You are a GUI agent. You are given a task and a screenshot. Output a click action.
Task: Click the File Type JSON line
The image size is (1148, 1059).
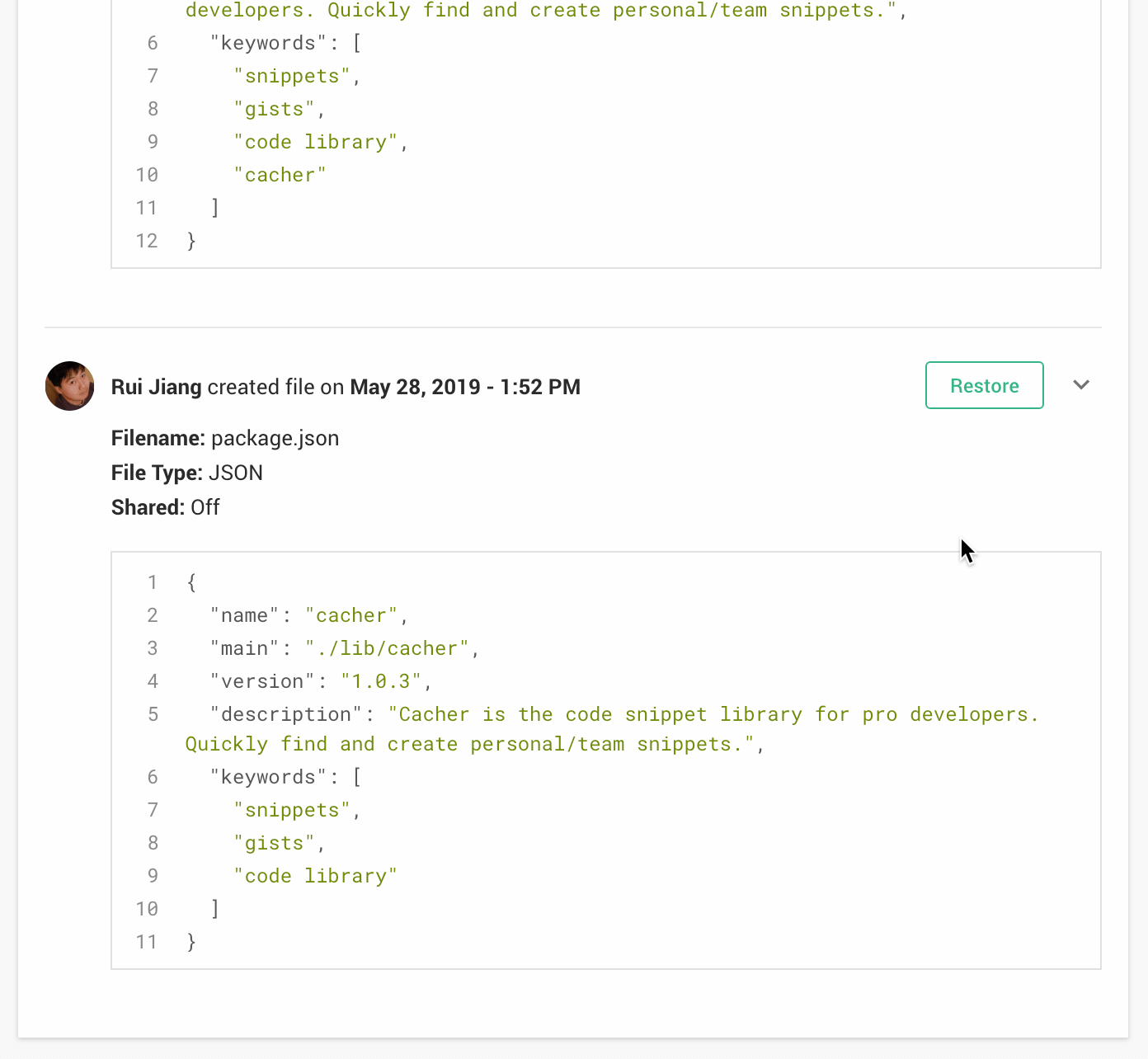187,473
